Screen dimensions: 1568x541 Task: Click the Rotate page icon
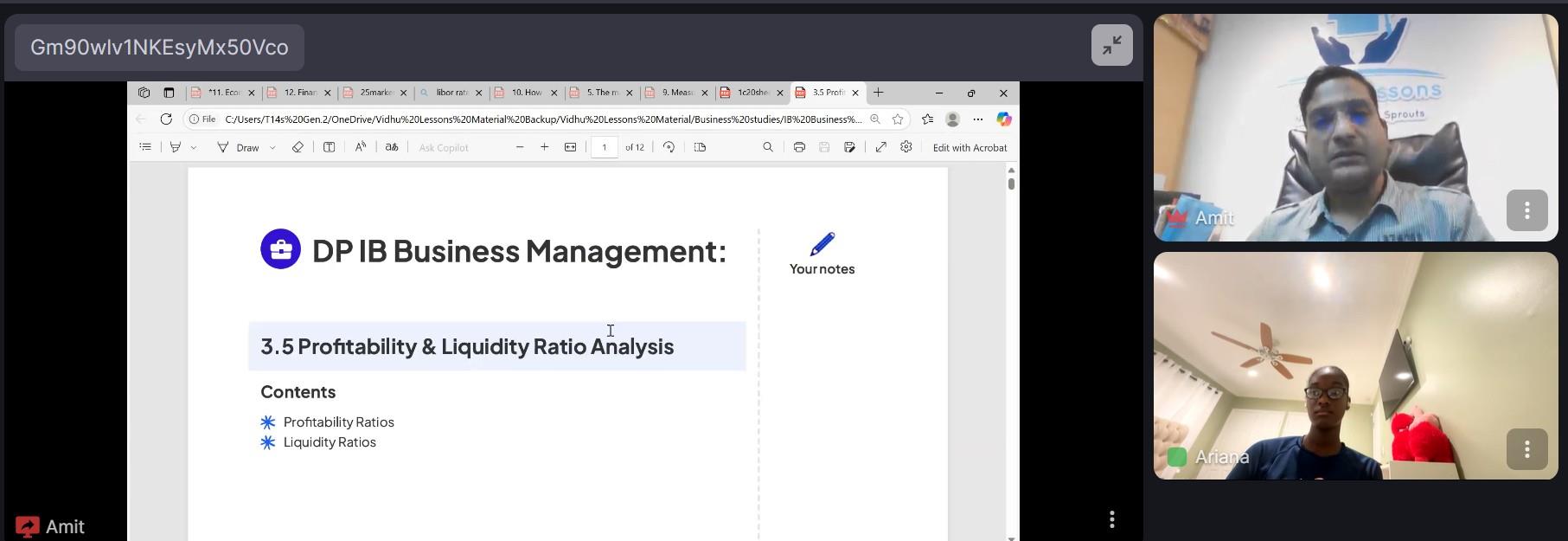click(669, 147)
